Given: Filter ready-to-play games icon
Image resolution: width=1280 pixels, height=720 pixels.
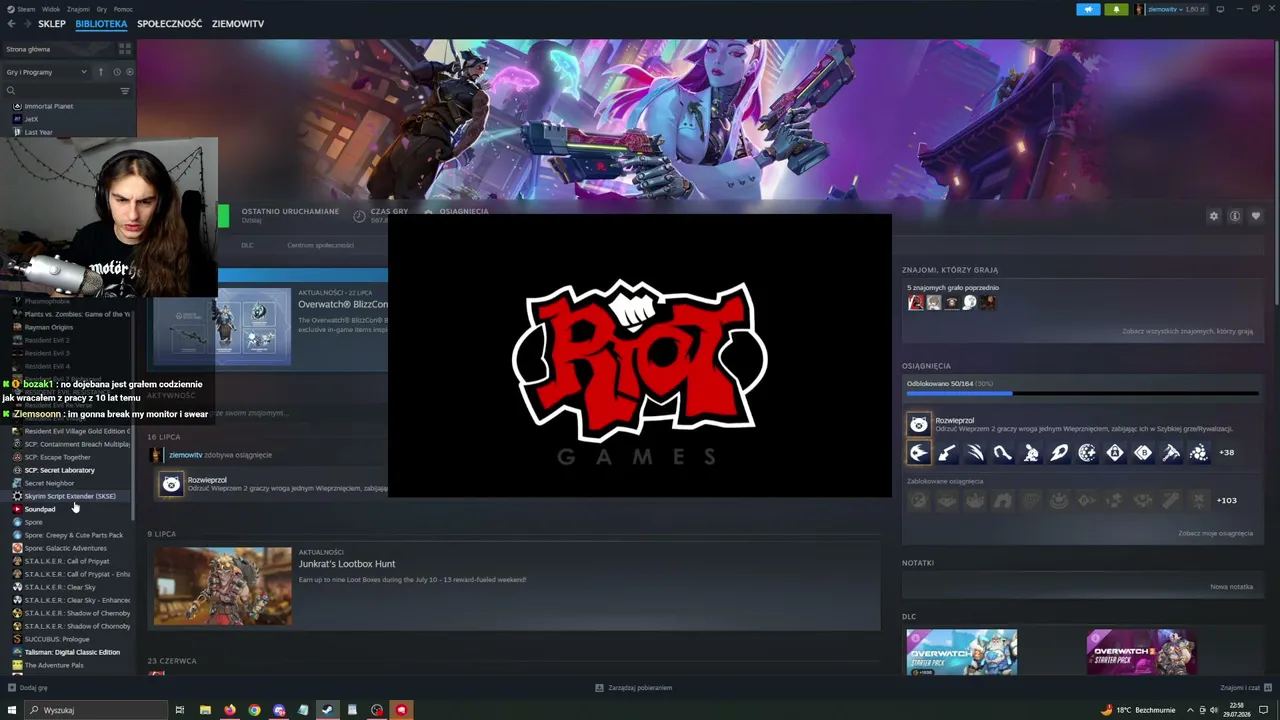Looking at the screenshot, I should click(129, 72).
